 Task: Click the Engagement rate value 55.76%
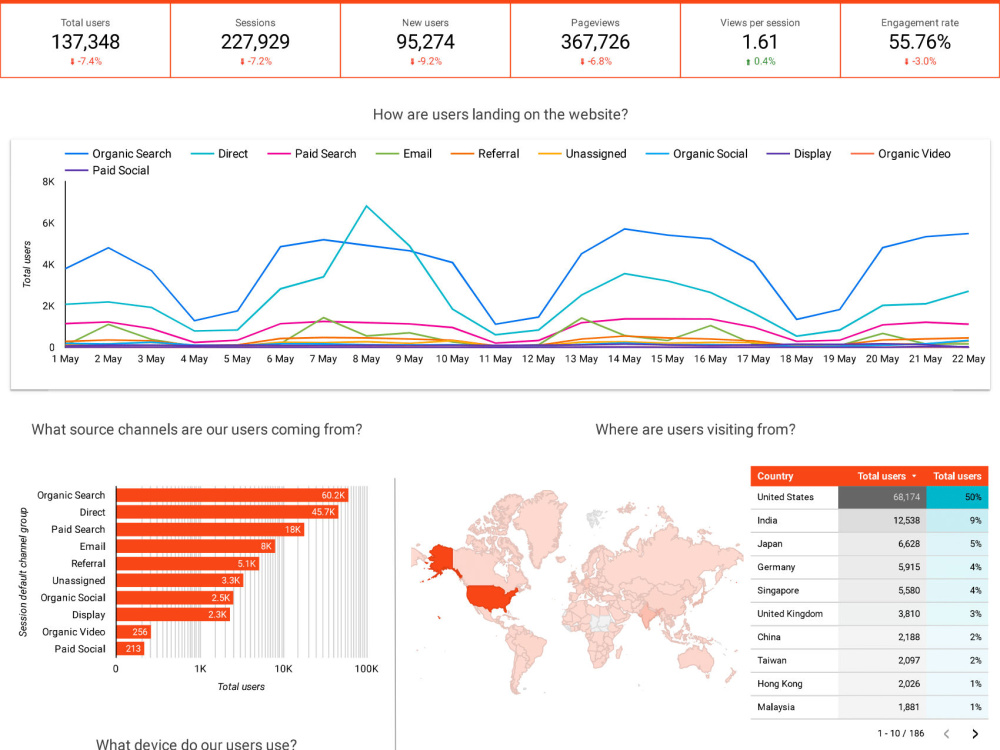(x=920, y=42)
